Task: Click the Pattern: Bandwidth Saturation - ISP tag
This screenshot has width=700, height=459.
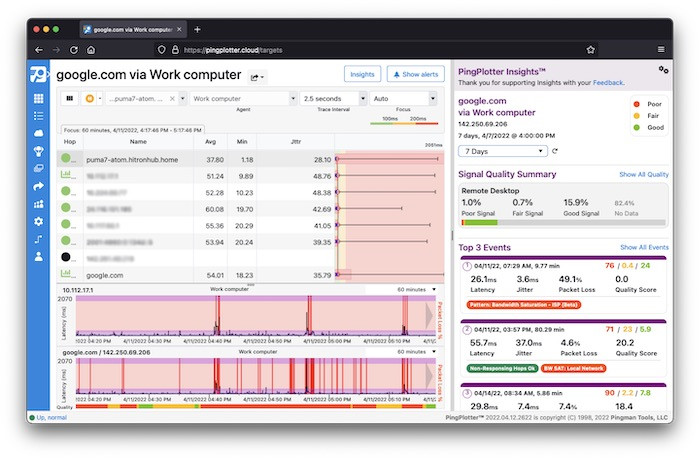Action: [524, 305]
